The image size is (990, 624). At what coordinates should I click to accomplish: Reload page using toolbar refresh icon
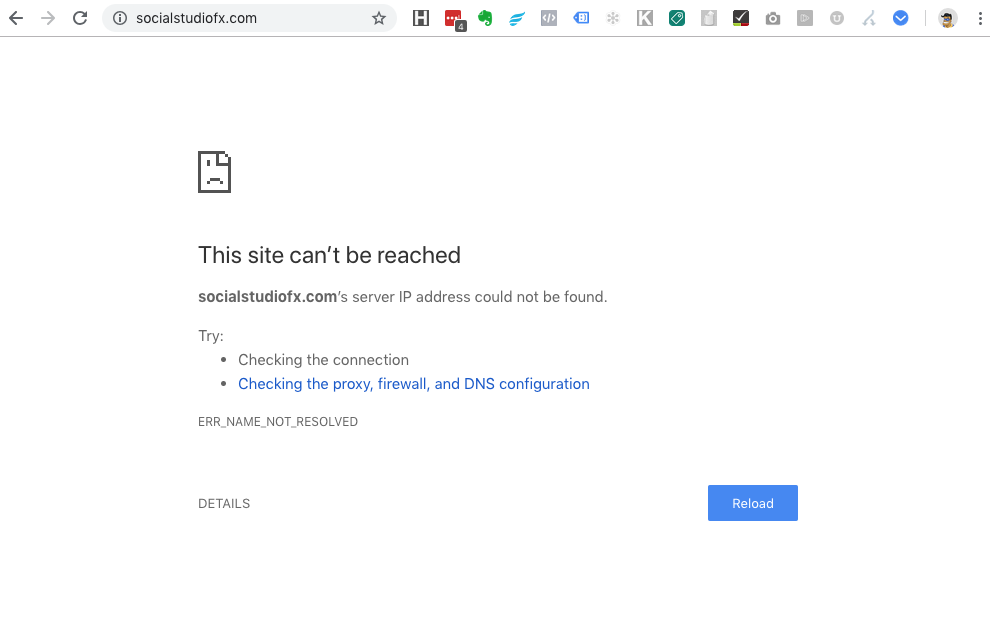pos(80,18)
